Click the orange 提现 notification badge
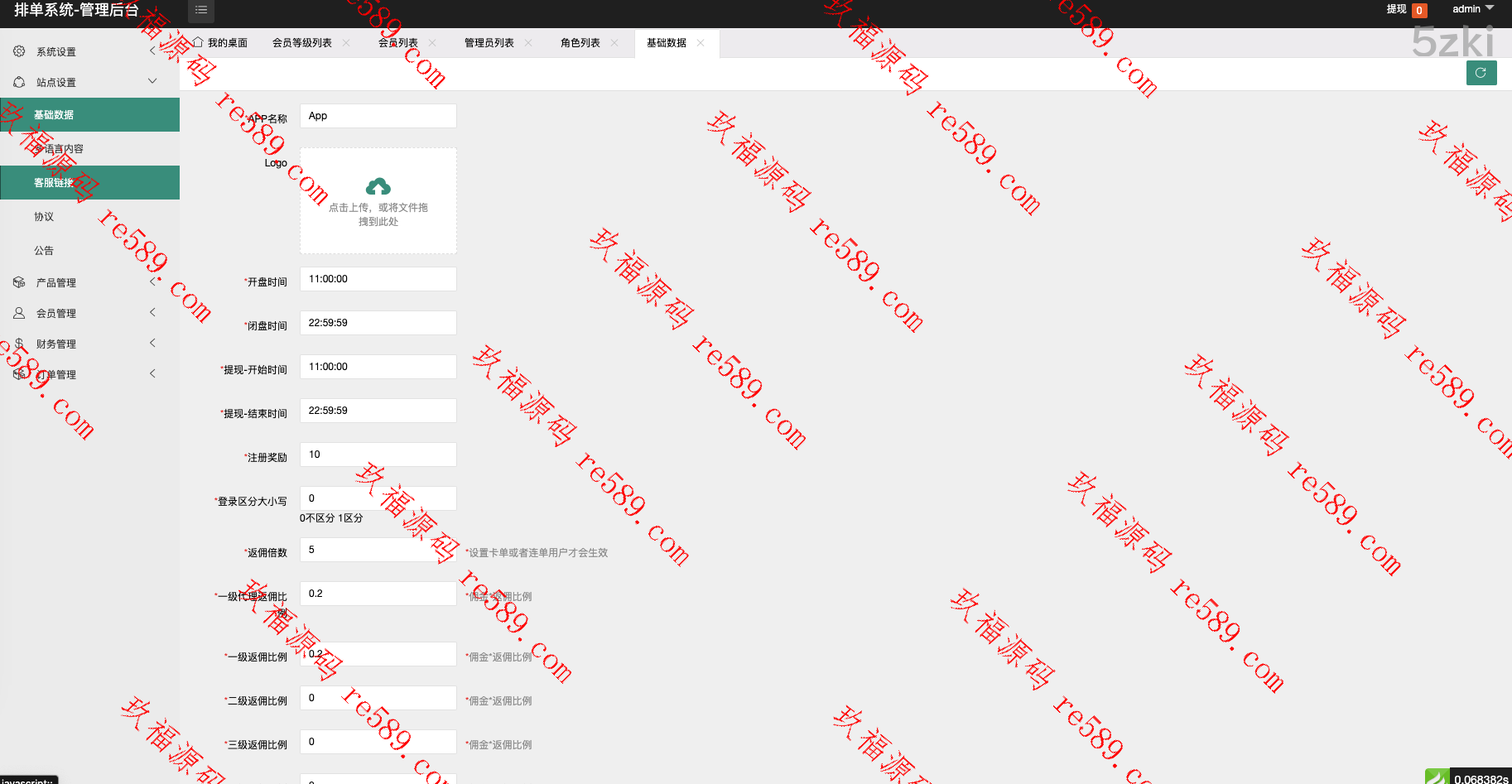 [1419, 11]
